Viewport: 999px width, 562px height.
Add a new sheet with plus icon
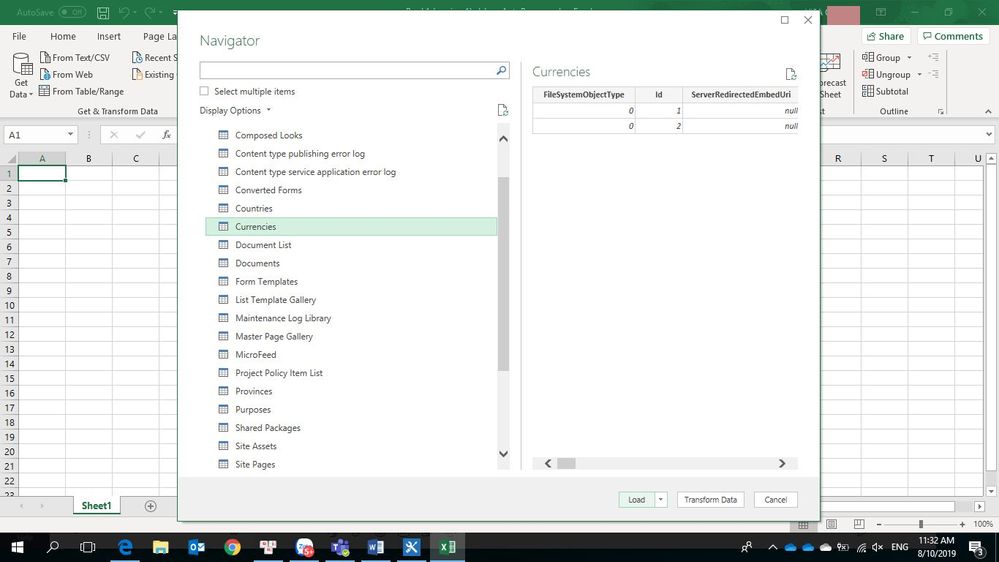click(150, 506)
